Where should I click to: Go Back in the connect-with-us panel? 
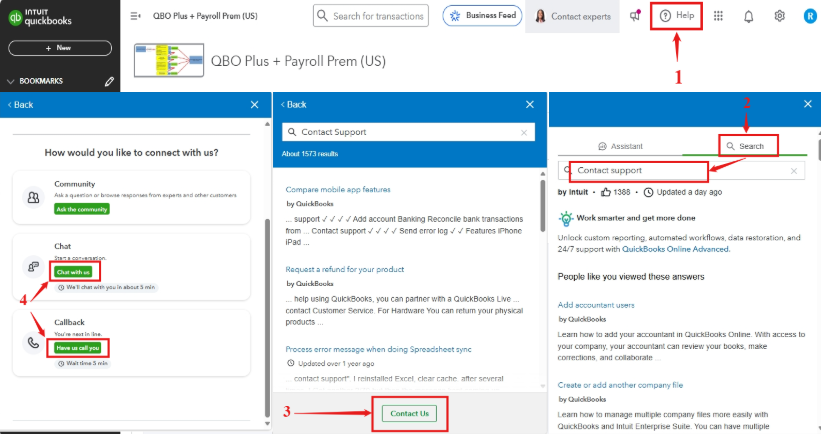tap(20, 105)
